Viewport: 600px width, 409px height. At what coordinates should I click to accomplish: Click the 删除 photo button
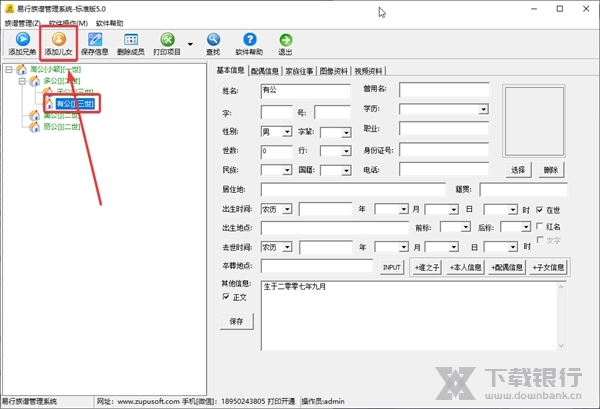click(x=551, y=170)
